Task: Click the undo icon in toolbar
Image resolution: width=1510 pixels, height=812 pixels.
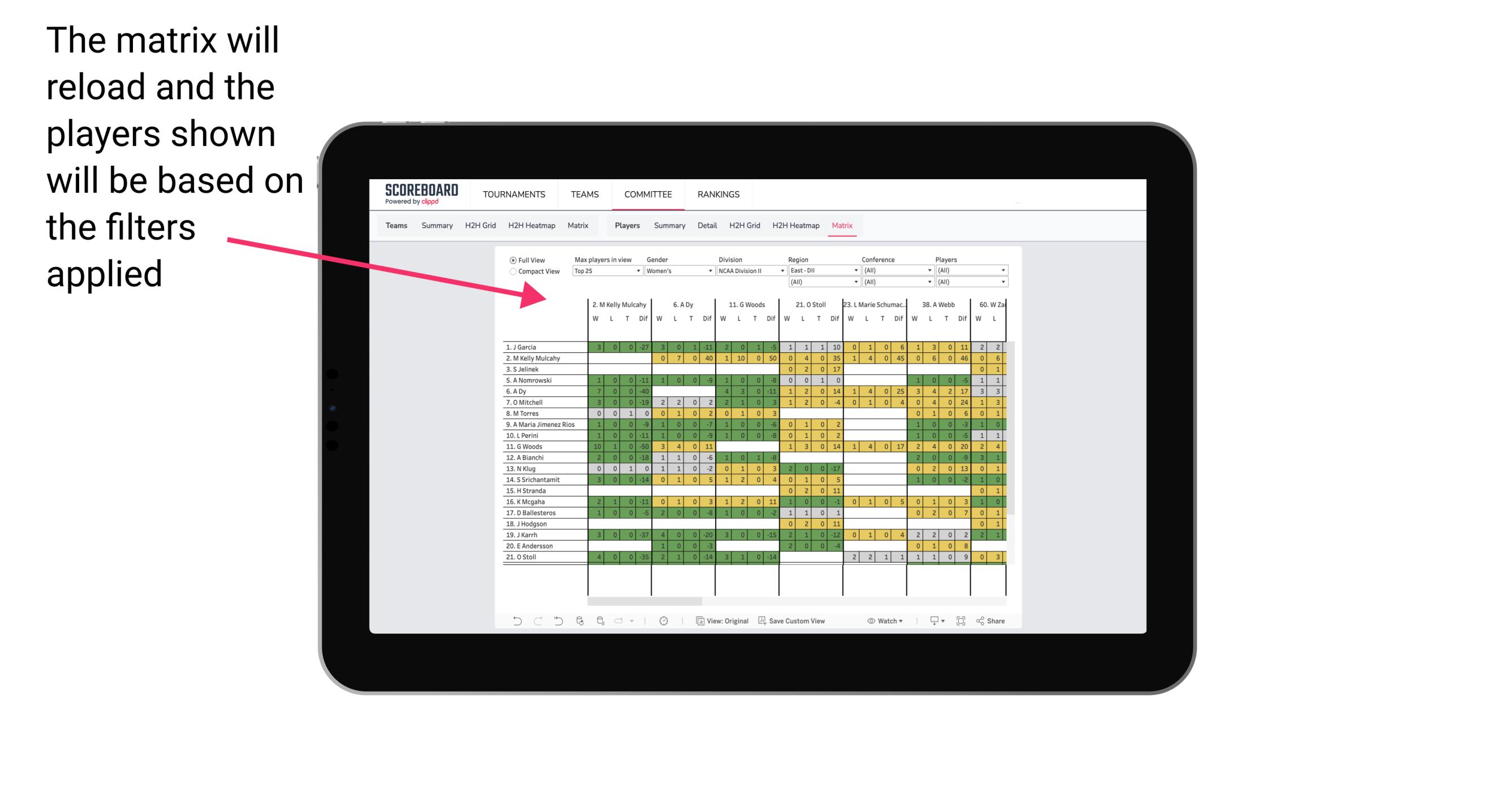Action: pos(517,623)
